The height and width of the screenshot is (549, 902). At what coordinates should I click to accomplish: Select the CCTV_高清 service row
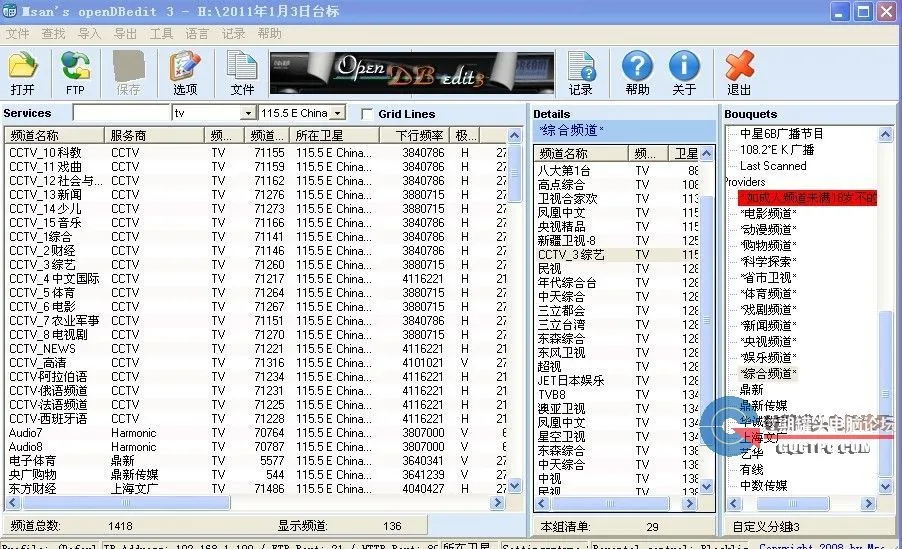click(256, 363)
